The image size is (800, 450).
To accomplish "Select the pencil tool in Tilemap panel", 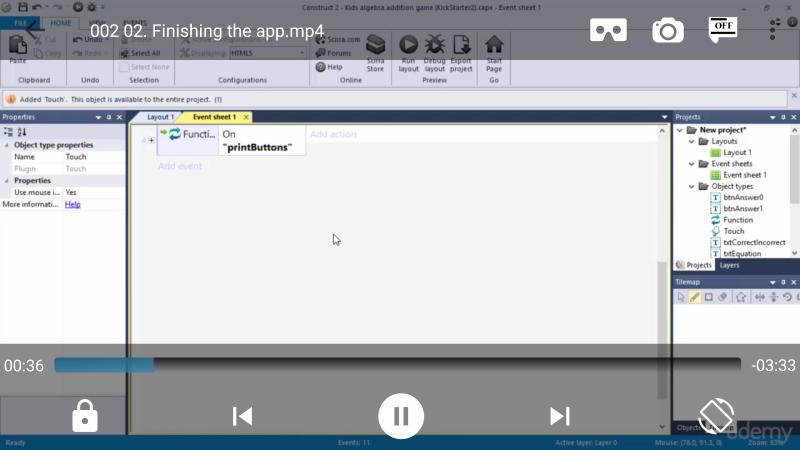I will click(695, 297).
